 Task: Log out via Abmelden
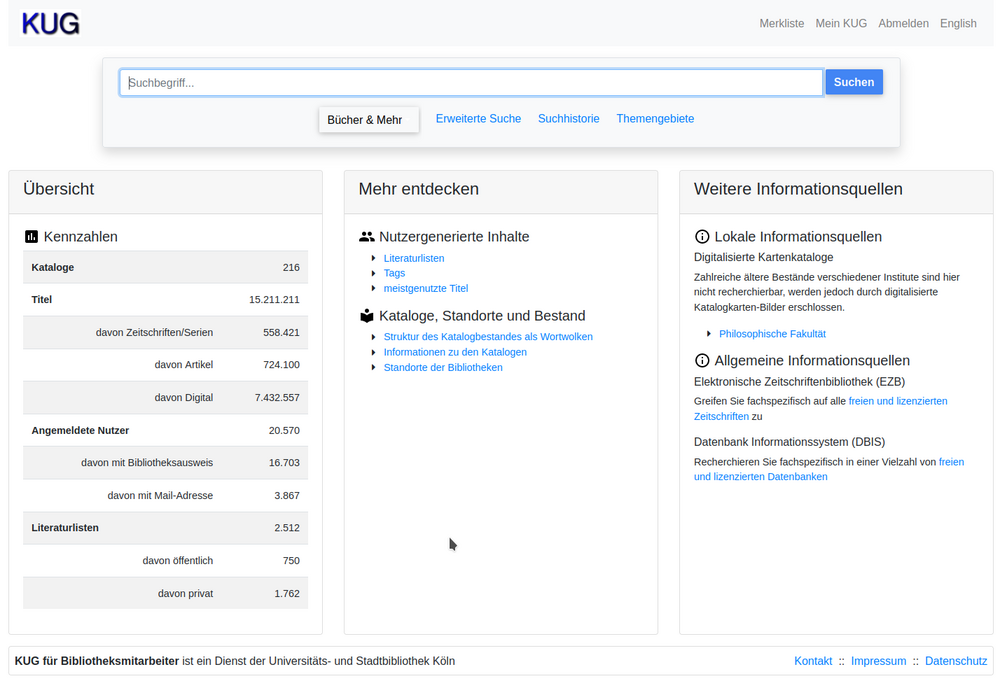[x=903, y=24]
